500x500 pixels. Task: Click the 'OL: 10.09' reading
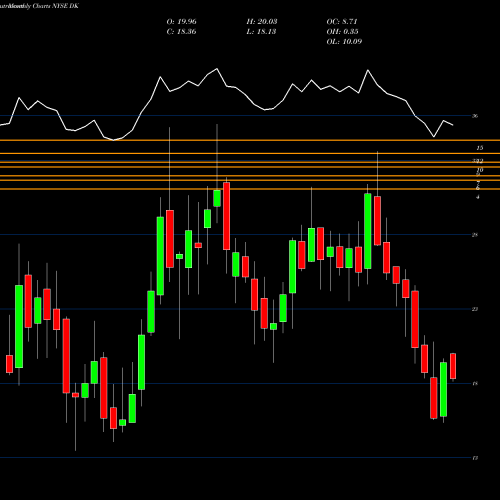(344, 42)
